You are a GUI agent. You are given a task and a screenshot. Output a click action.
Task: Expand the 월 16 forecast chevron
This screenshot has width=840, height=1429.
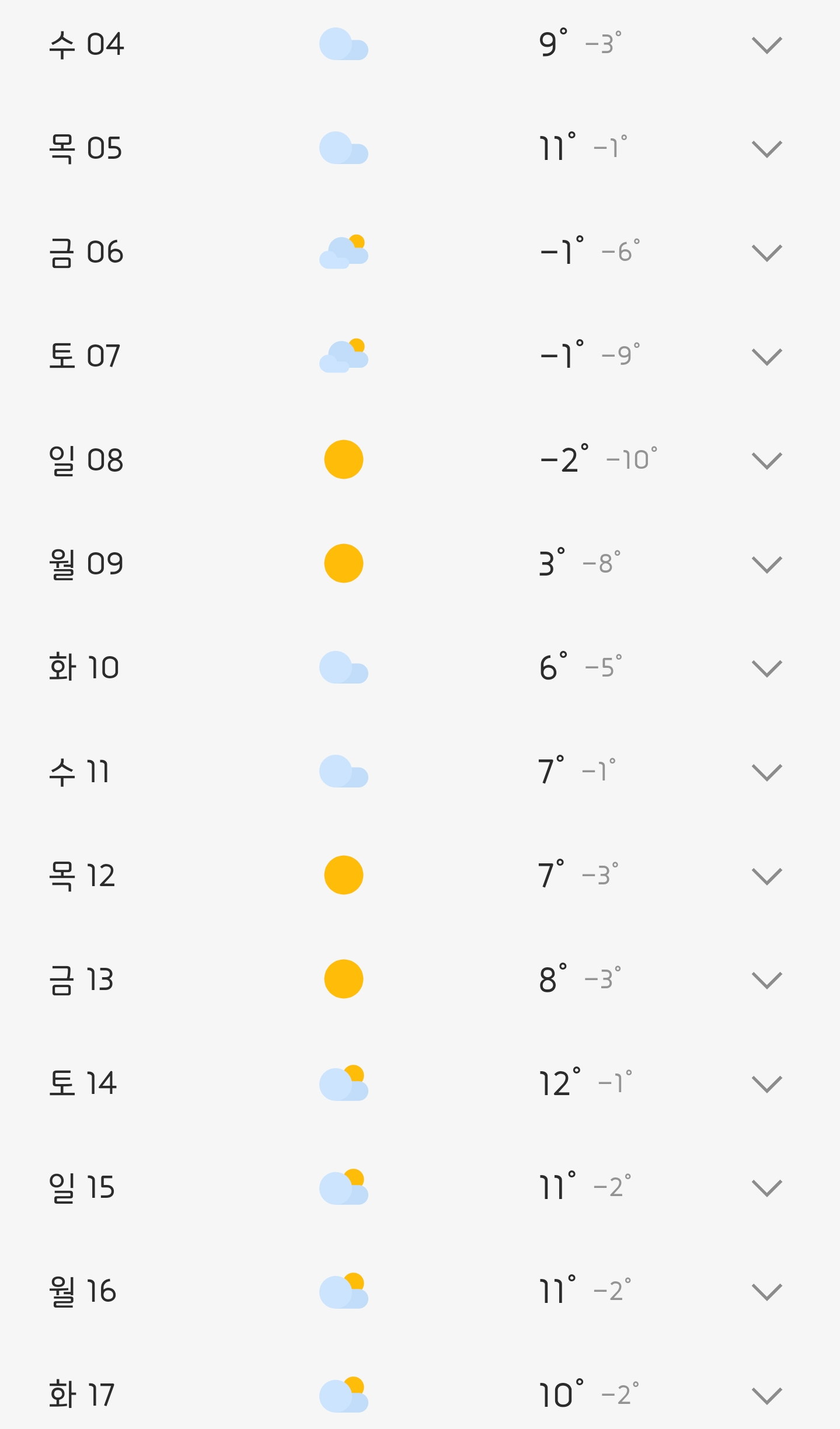point(766,1292)
